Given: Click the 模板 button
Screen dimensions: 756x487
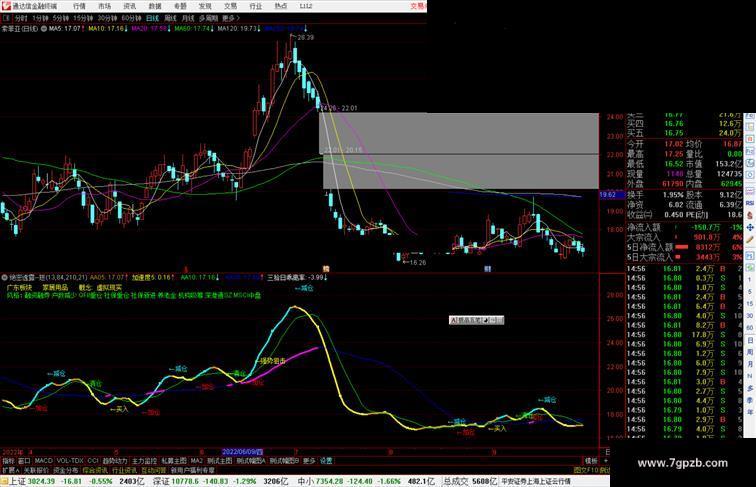Looking at the screenshot, I should (591, 461).
